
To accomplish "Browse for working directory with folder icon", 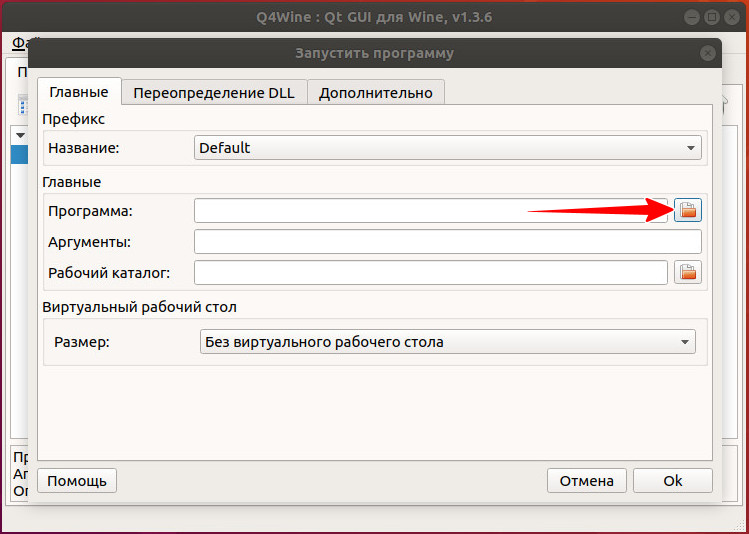I will [687, 272].
